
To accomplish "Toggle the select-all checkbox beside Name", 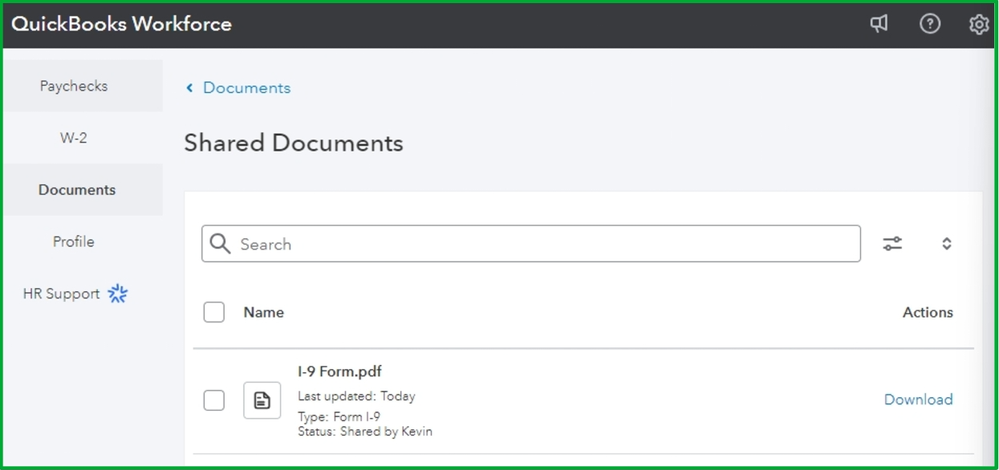I will [214, 312].
